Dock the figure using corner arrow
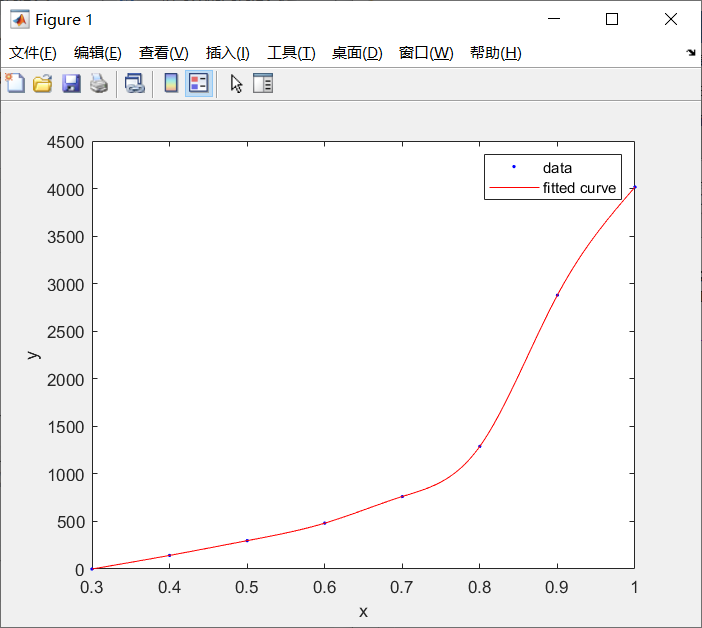This screenshot has height=628, width=702. pyautogui.click(x=691, y=53)
